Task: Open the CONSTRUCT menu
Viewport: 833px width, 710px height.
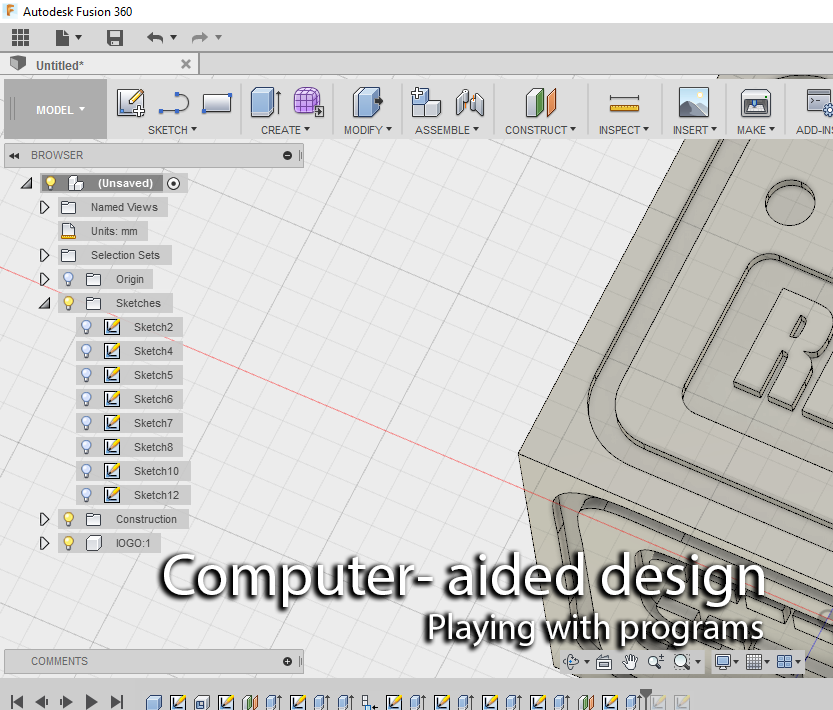Action: pyautogui.click(x=540, y=130)
